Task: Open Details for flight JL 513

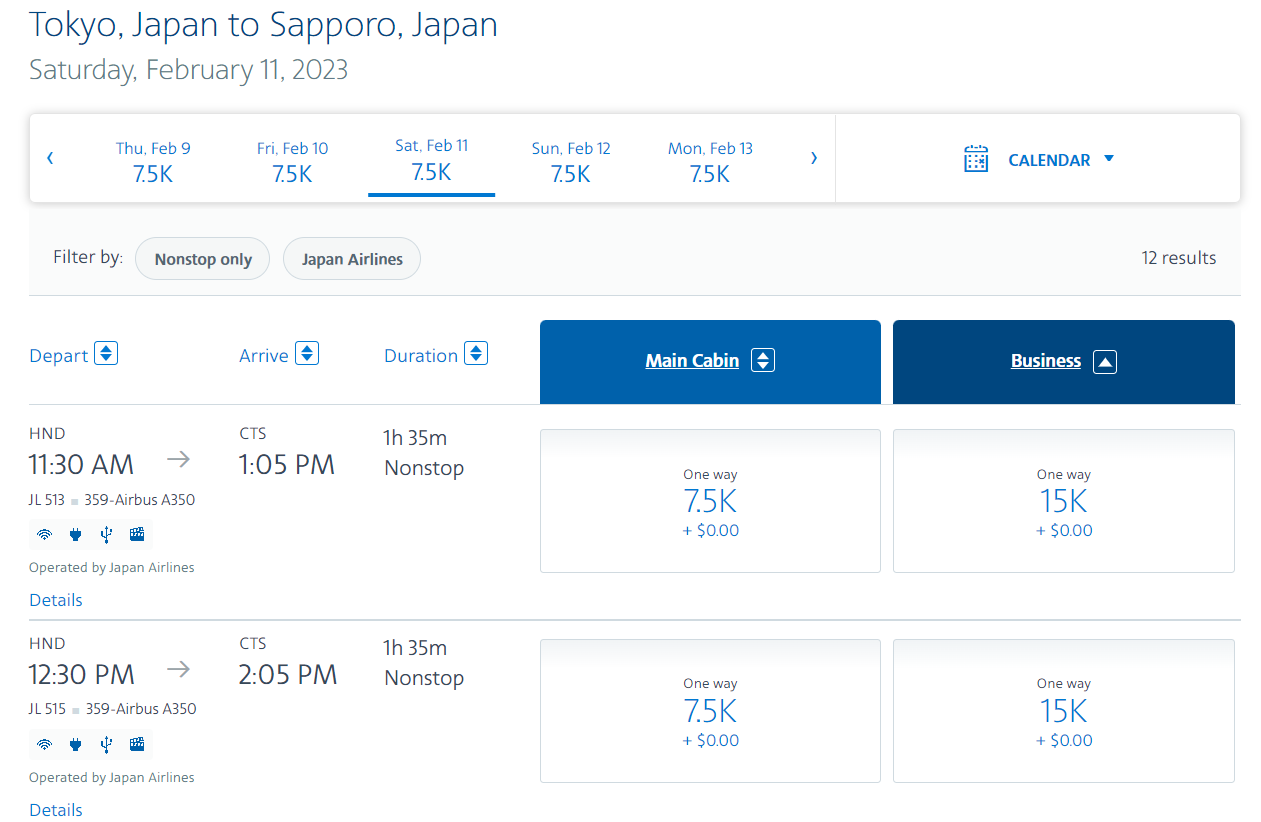Action: click(x=55, y=599)
